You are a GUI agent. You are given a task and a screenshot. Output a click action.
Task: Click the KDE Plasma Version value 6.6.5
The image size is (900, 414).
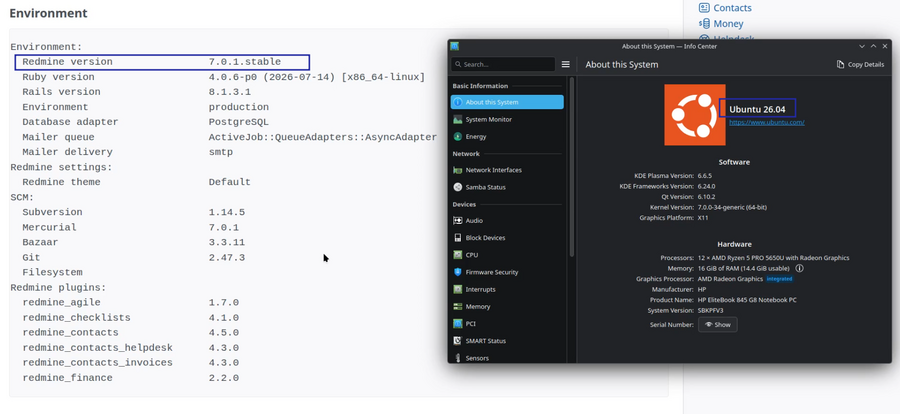pos(704,176)
